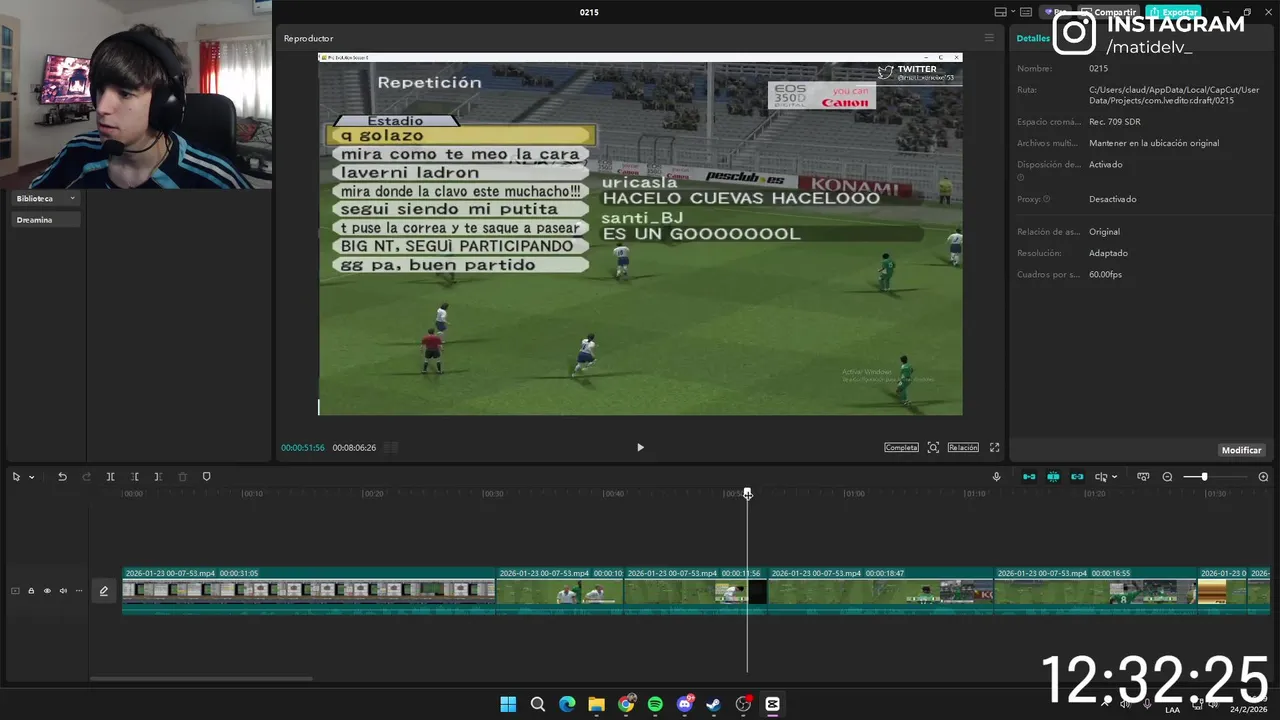This screenshot has height=720, width=1280.
Task: Click the Rec. 709 SDR value
Action: (x=1114, y=122)
